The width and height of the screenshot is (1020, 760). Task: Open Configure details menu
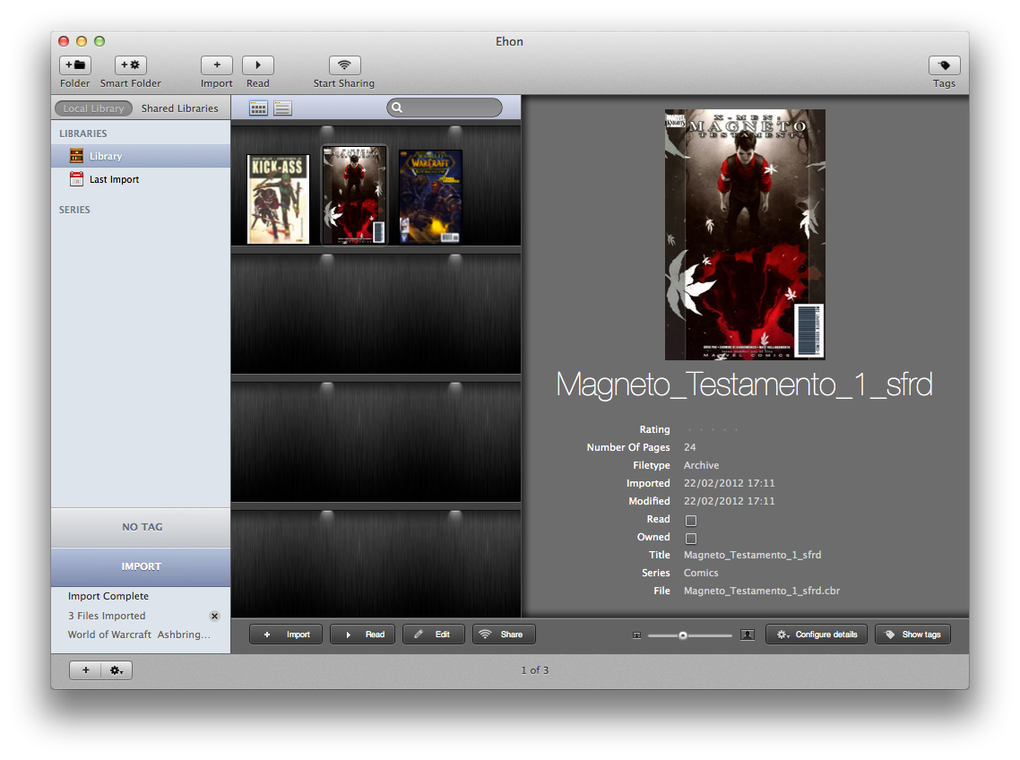pyautogui.click(x=816, y=634)
